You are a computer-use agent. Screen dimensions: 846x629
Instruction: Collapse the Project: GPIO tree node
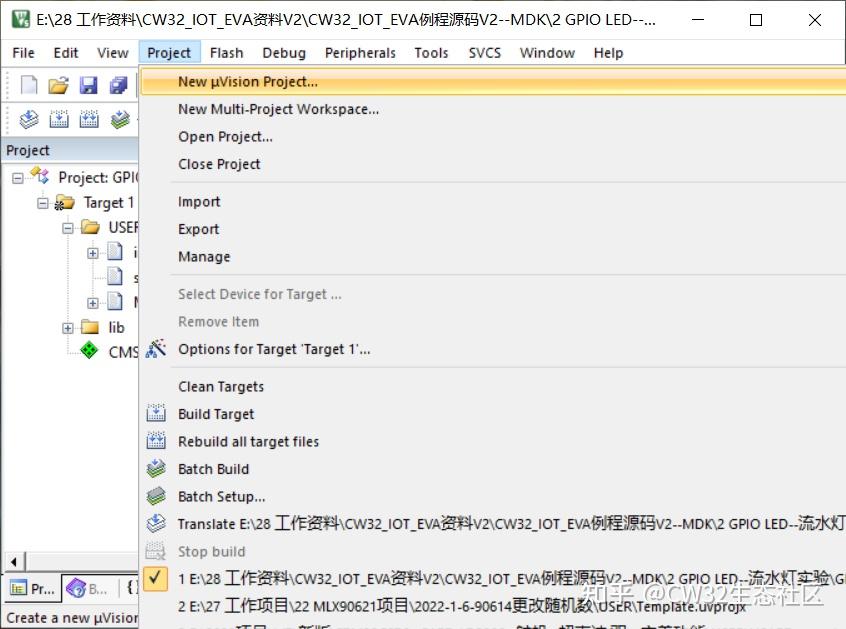pos(18,178)
